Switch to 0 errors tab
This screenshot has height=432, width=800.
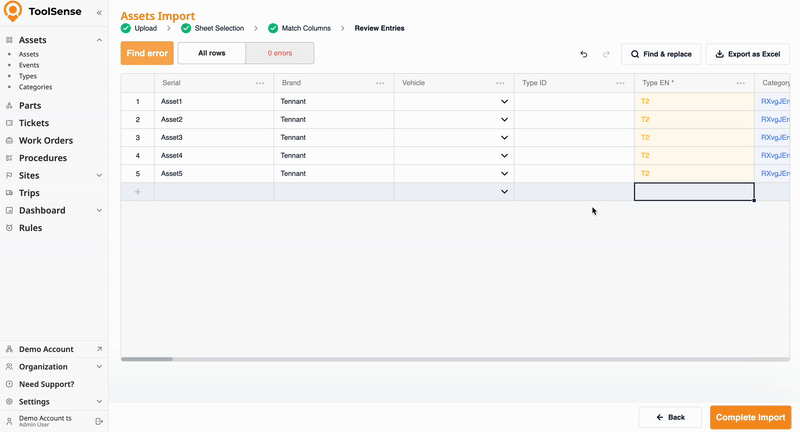point(280,53)
